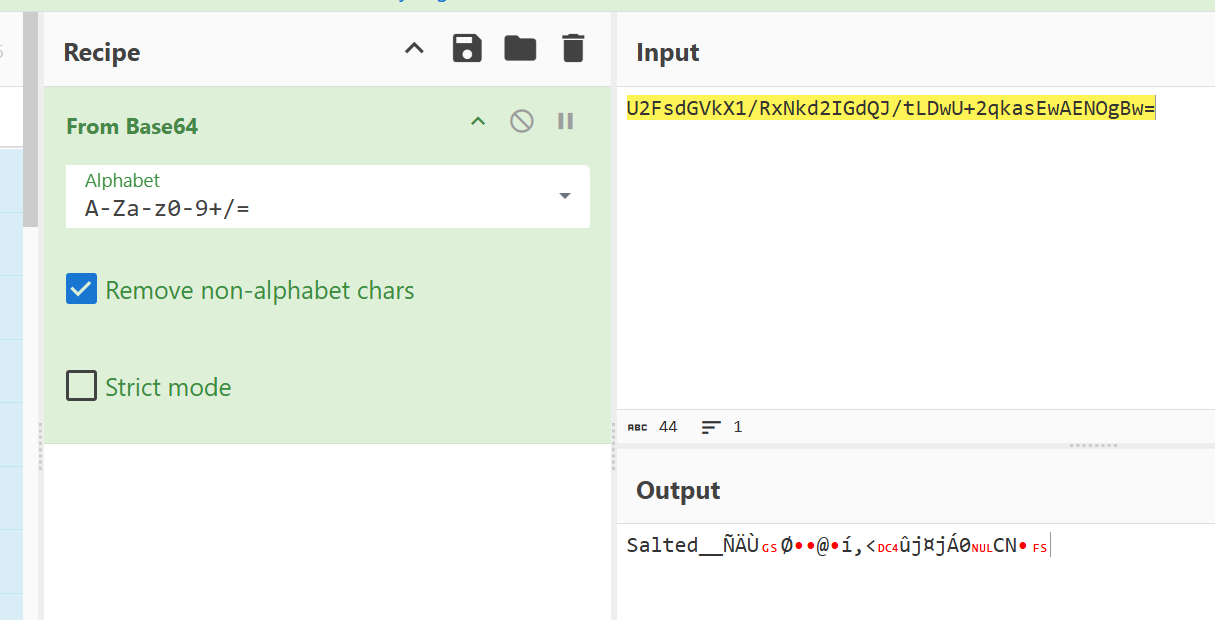This screenshot has width=1215, height=620.
Task: Select the From Base64 operation title
Action: (x=132, y=126)
